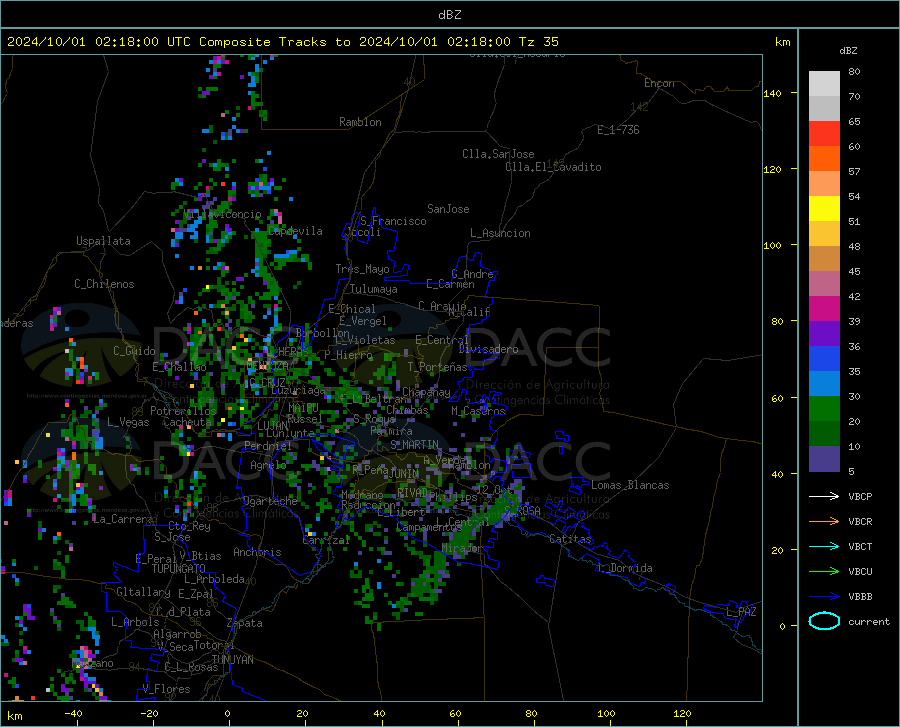Click the cyan VBCT arrow legend icon

824,546
